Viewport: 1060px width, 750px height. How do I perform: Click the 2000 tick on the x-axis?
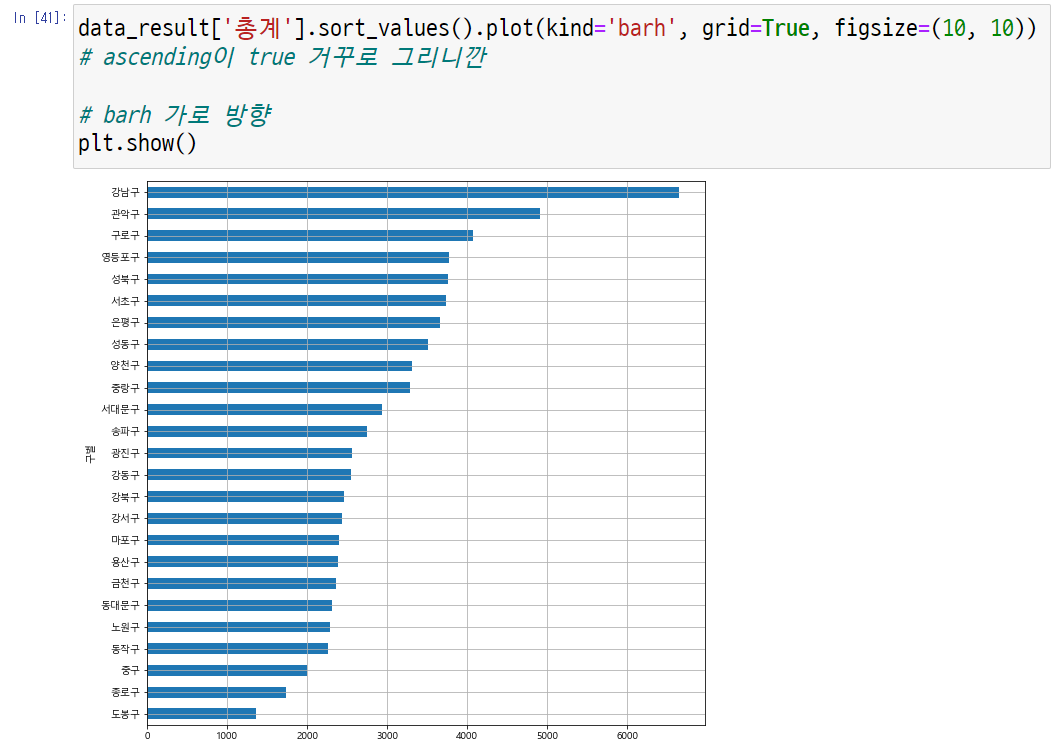coord(308,736)
